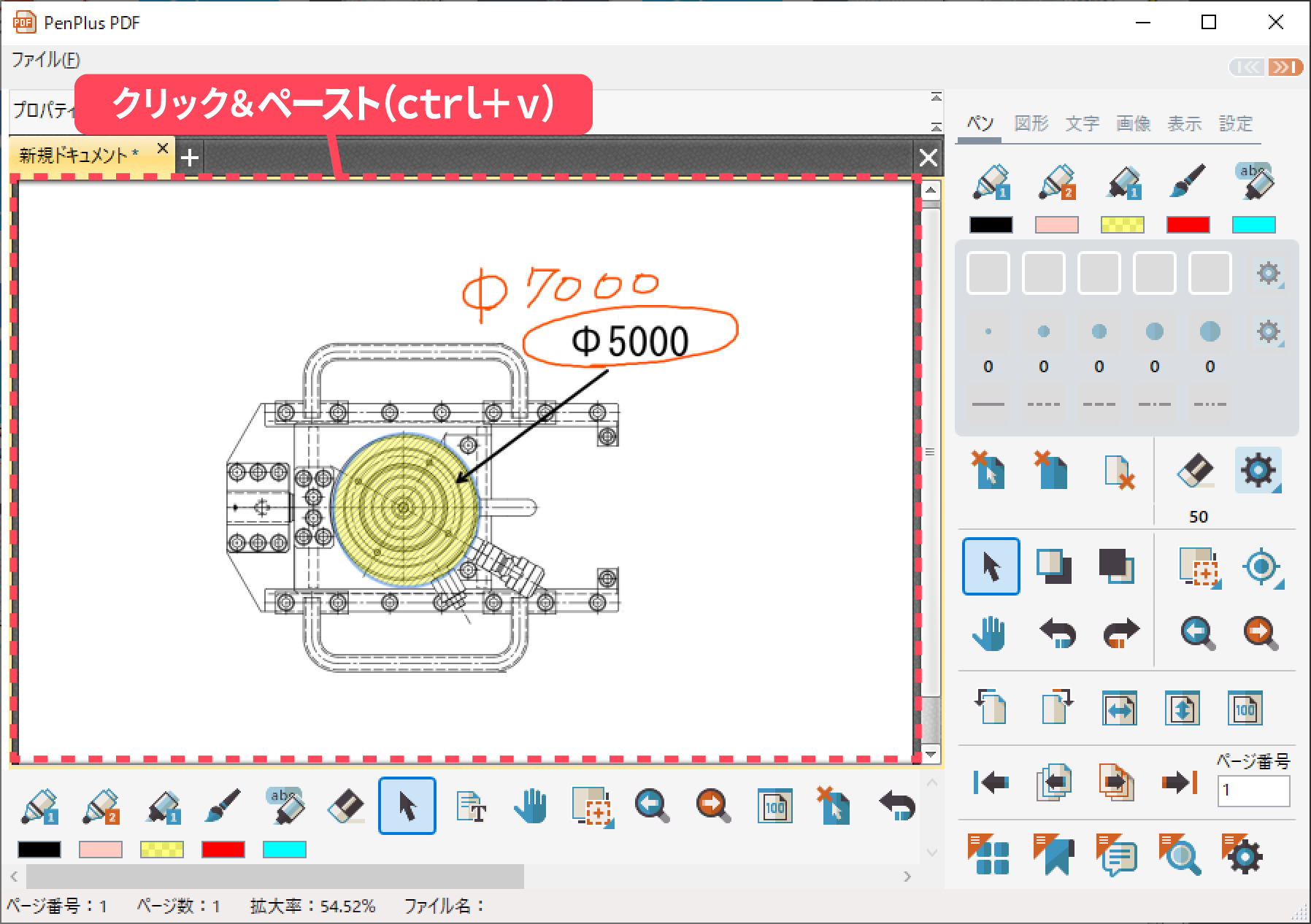Fit page to width icon

[x=1119, y=709]
